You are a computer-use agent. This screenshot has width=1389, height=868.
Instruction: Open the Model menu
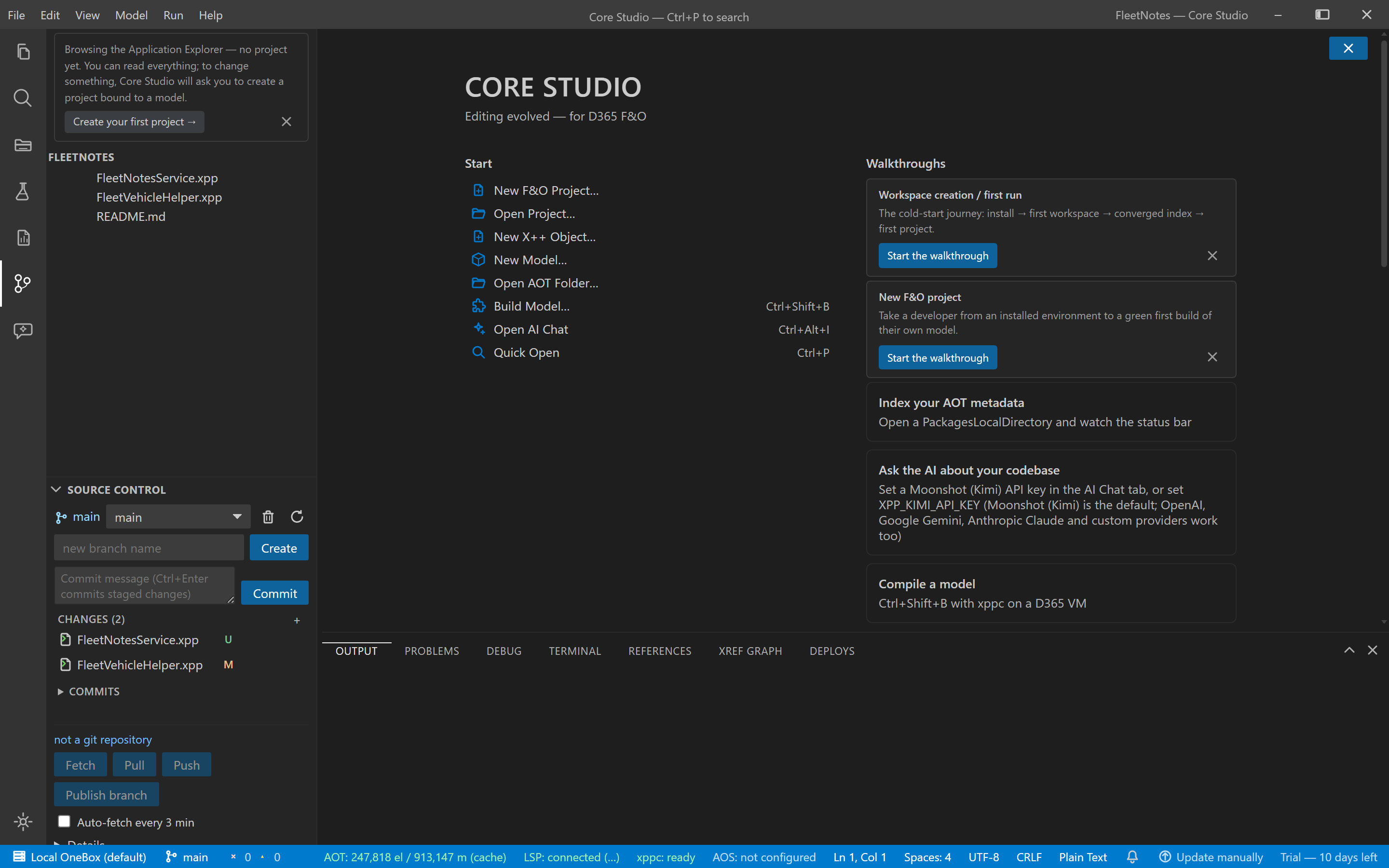132,15
